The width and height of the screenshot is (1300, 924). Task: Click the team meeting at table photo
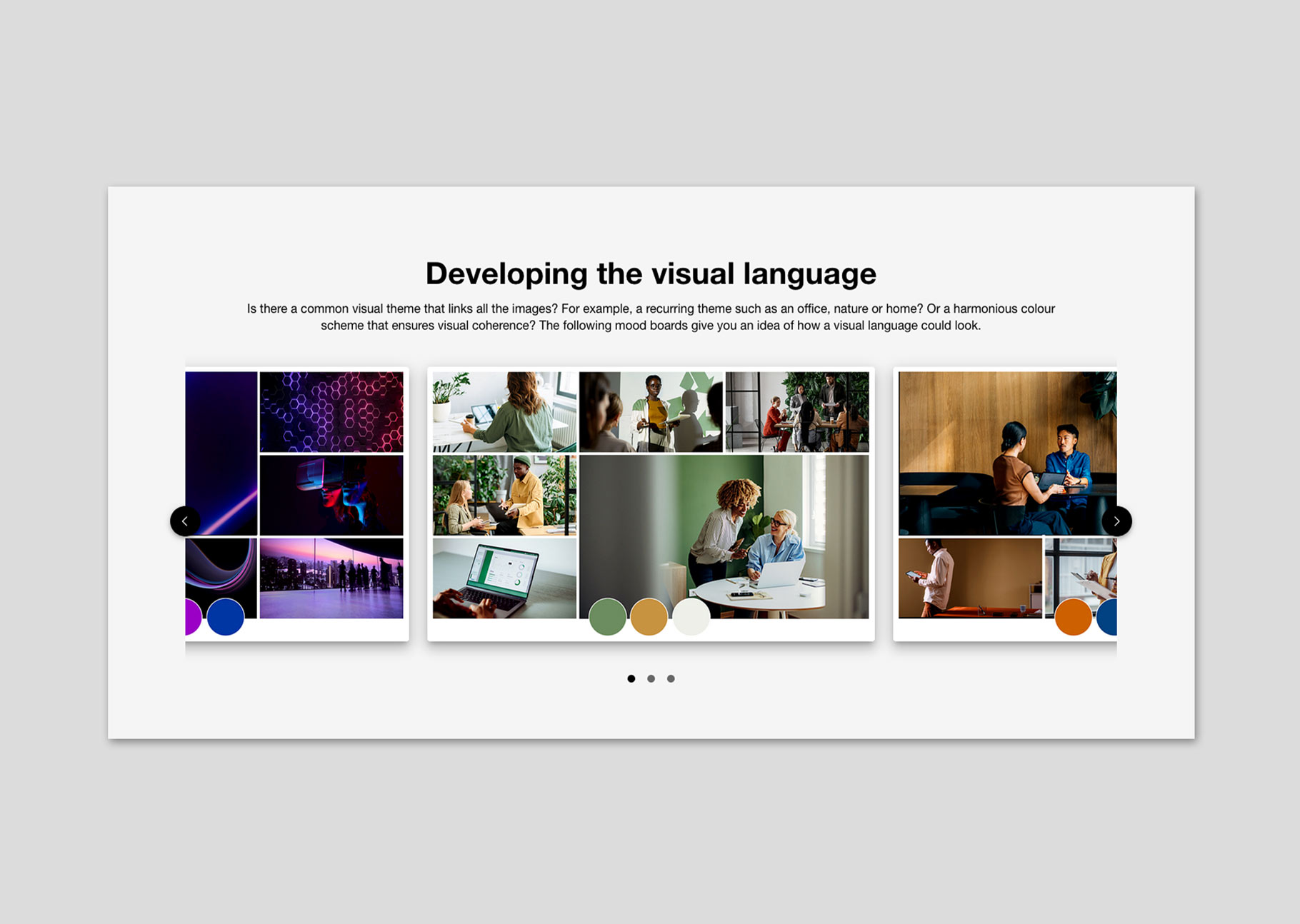797,411
